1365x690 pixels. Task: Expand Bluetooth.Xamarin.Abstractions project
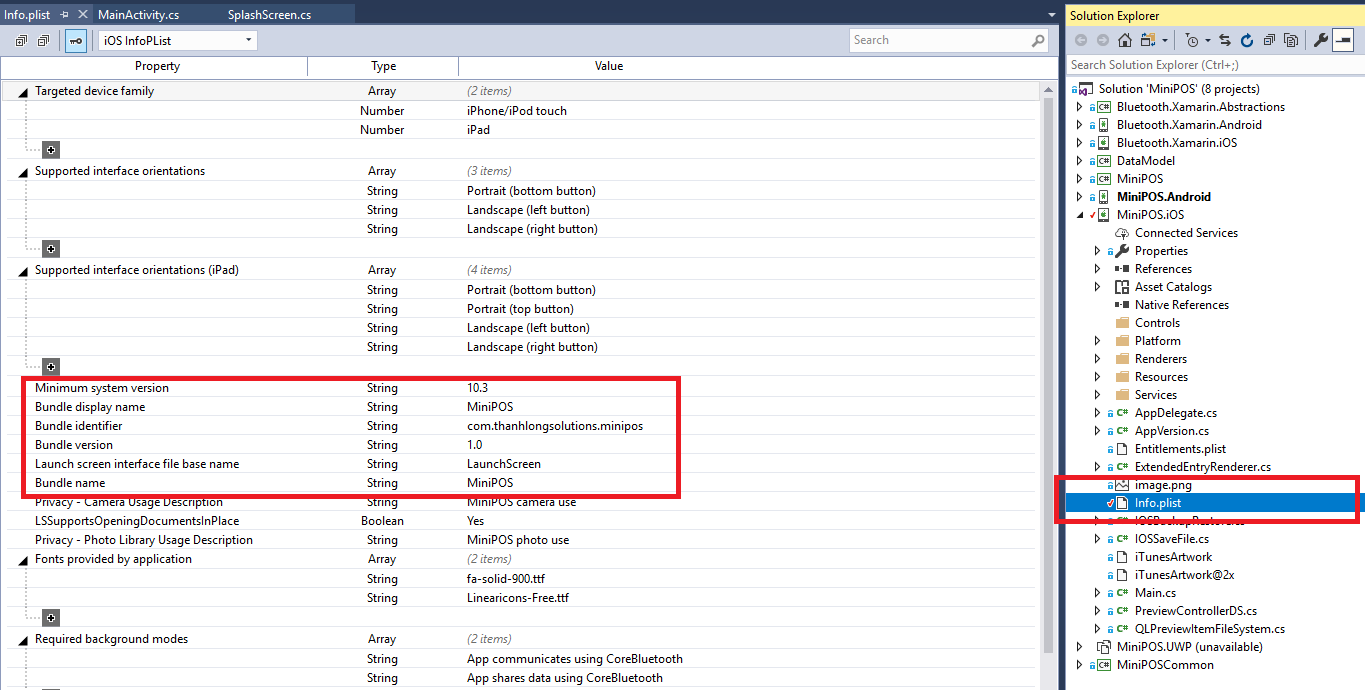(1079, 107)
